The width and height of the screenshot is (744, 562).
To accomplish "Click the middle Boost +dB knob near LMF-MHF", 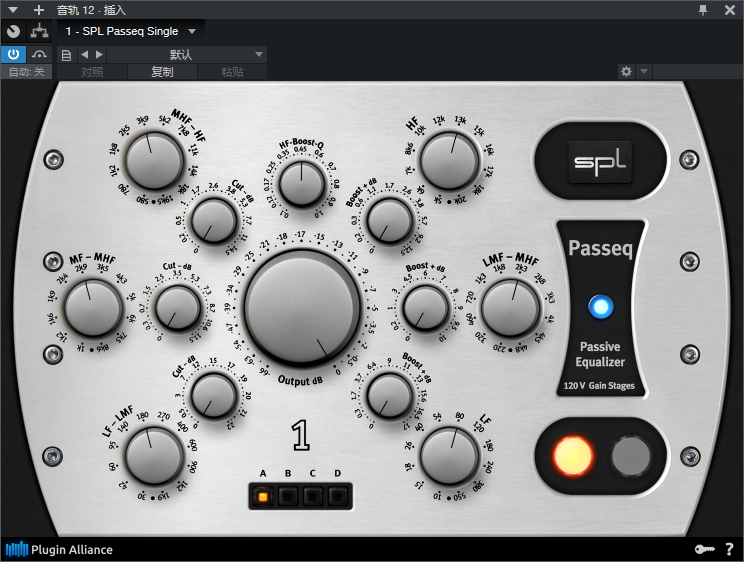I will [x=426, y=308].
